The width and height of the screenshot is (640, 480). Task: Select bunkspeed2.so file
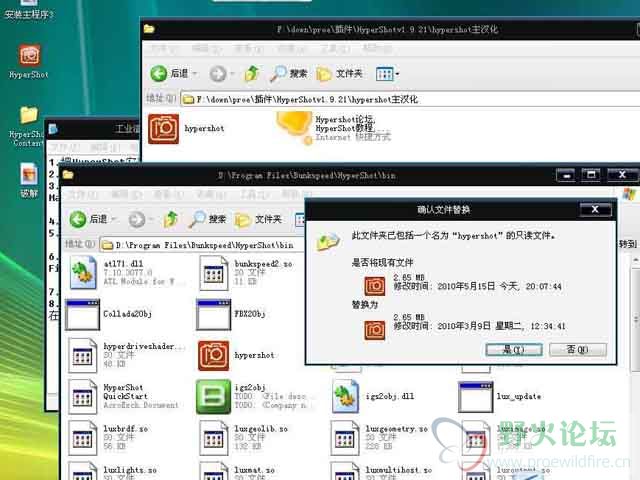(246, 272)
